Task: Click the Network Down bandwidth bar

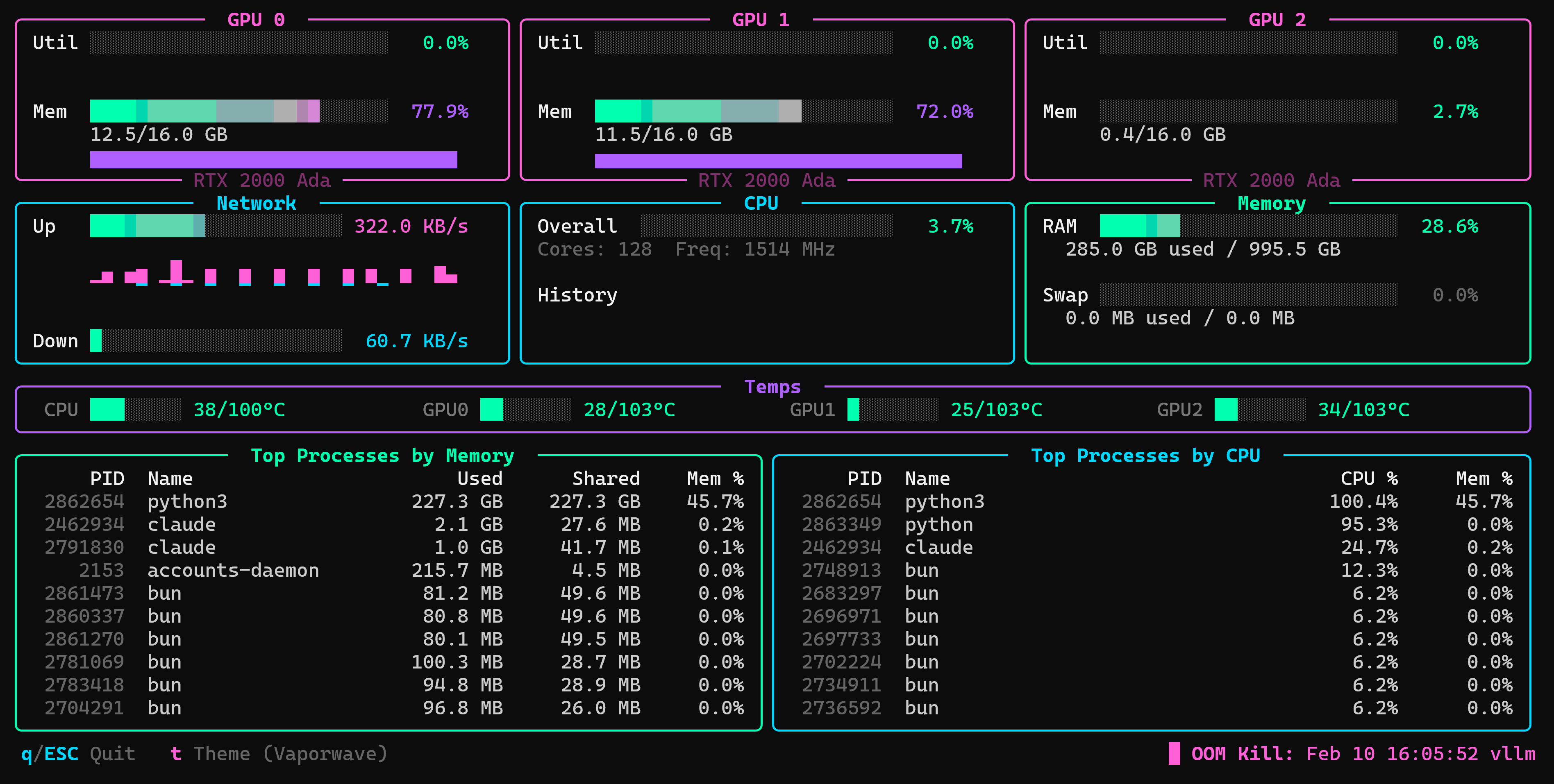Action: 216,341
